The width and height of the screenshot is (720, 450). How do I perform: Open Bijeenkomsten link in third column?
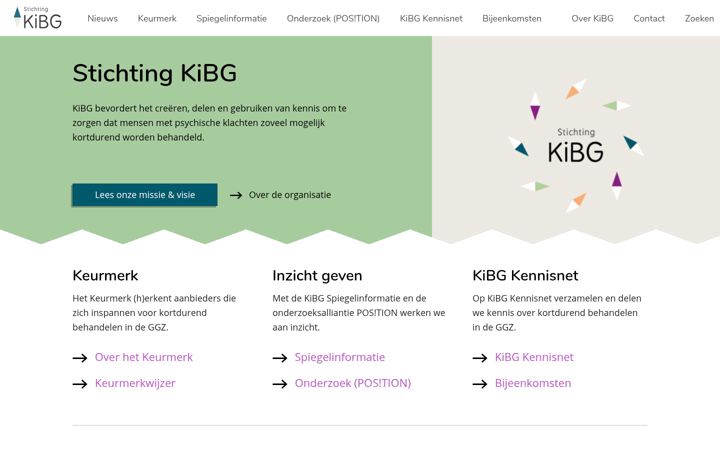click(533, 383)
